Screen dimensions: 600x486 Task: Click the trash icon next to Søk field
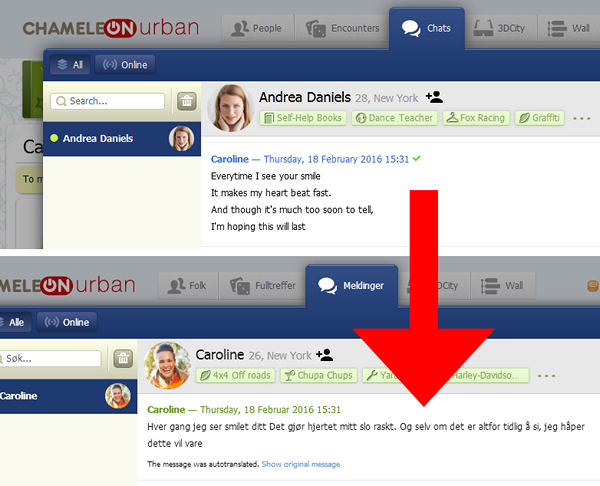(123, 358)
